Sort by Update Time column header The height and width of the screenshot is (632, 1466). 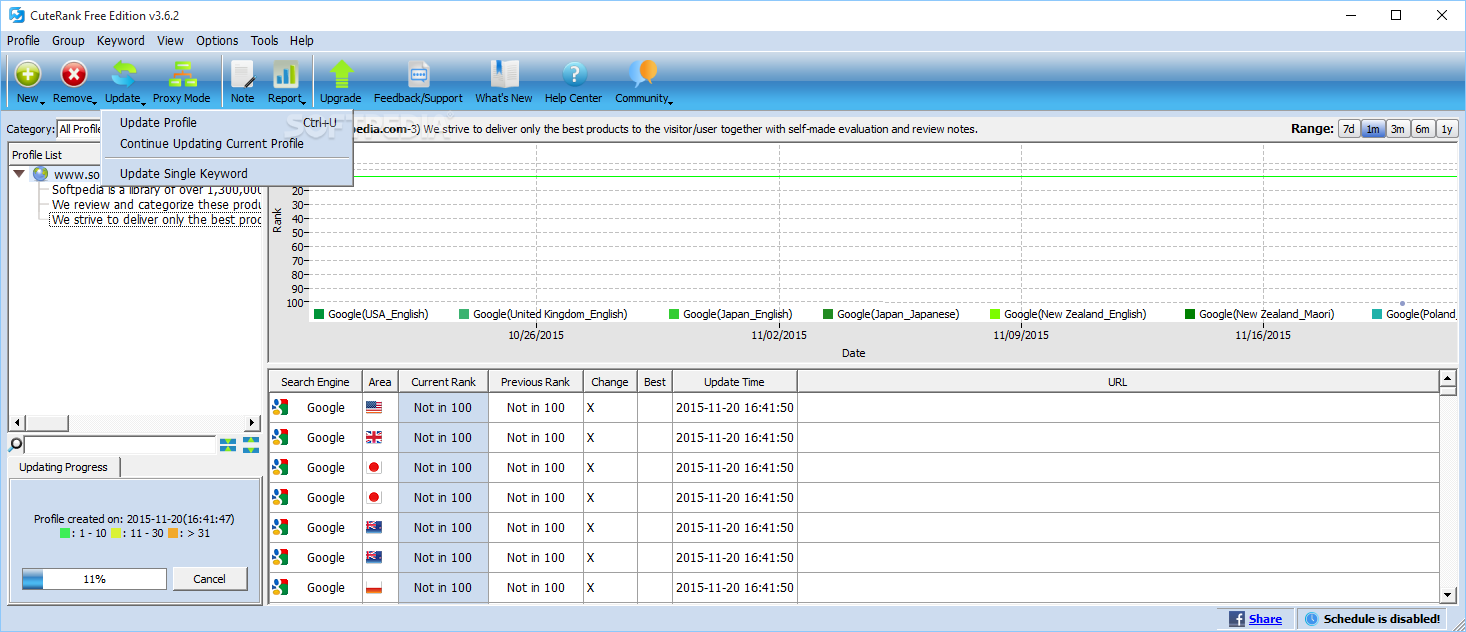coord(735,382)
